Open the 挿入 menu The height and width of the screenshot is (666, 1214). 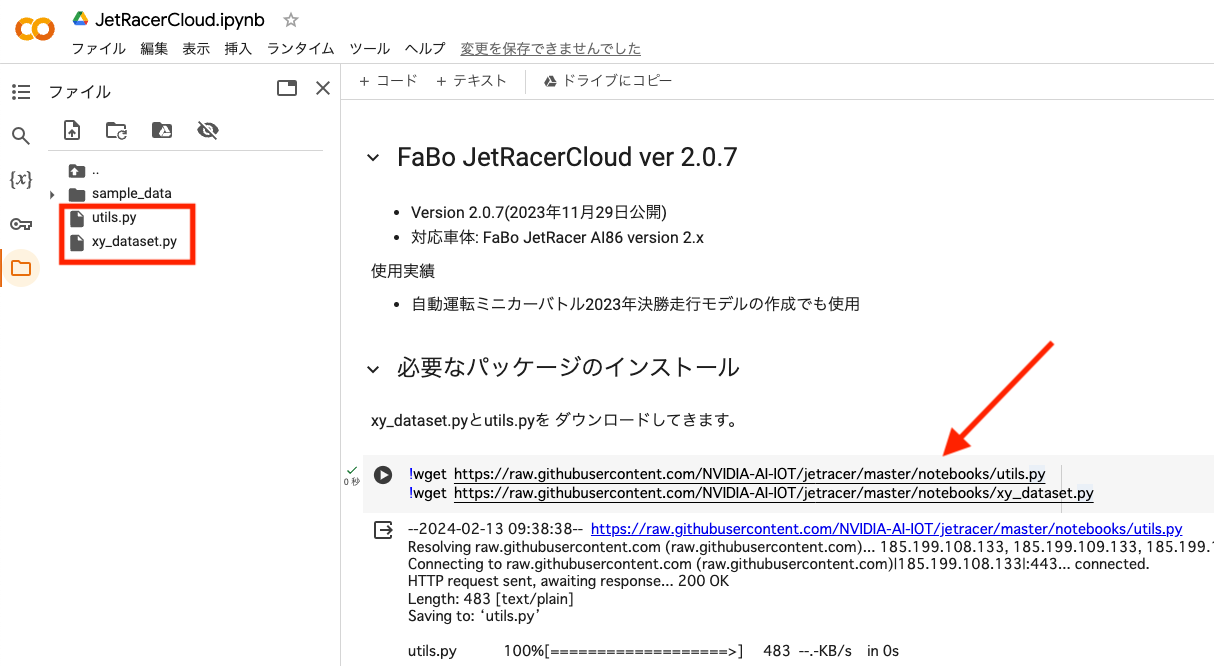tap(238, 48)
